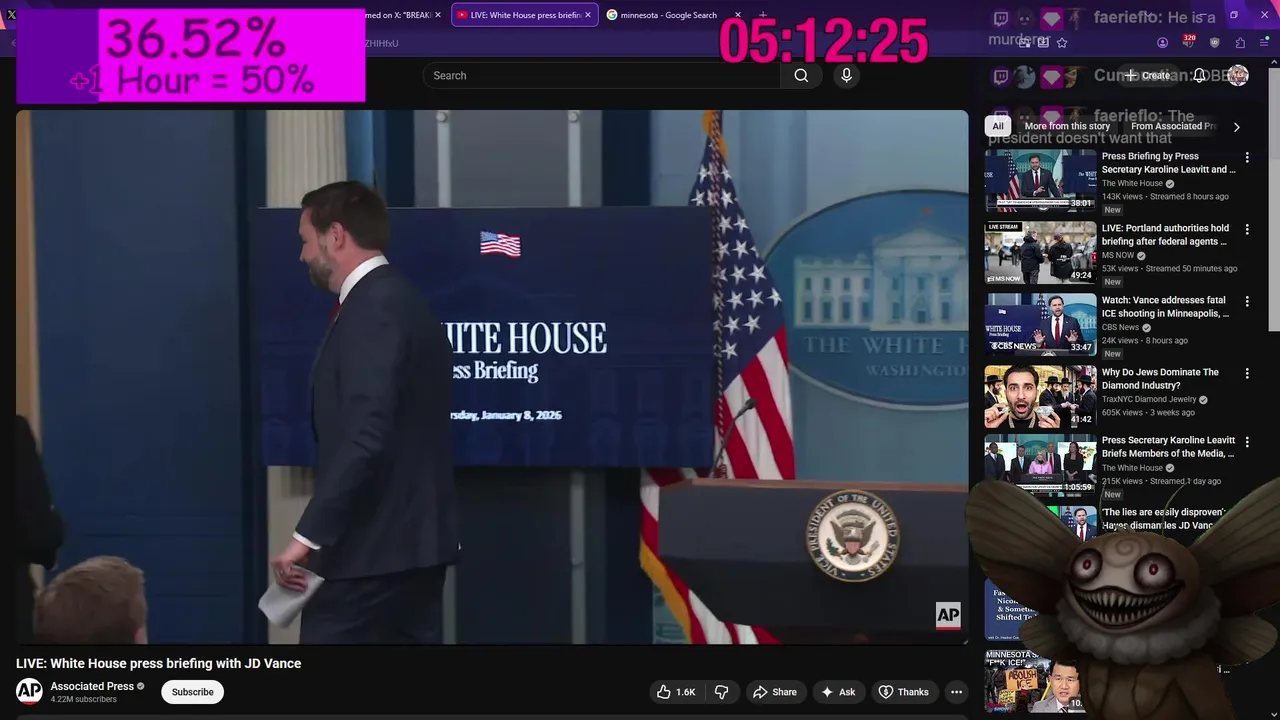Subscribe to Associated Press channel

pos(192,692)
